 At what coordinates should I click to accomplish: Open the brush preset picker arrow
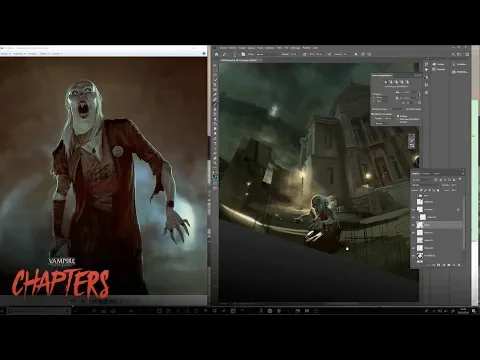click(238, 54)
